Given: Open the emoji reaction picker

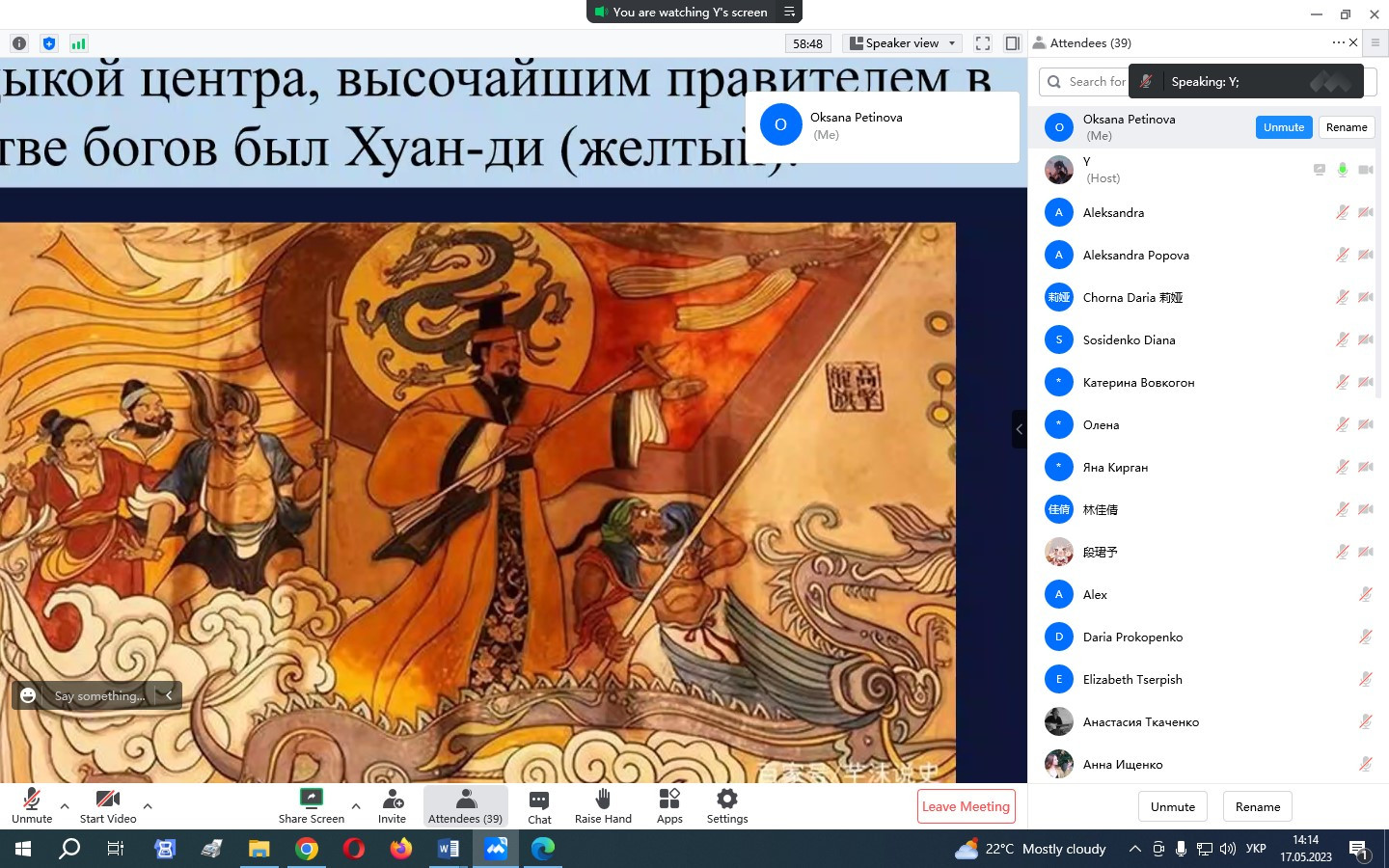Looking at the screenshot, I should pyautogui.click(x=29, y=695).
